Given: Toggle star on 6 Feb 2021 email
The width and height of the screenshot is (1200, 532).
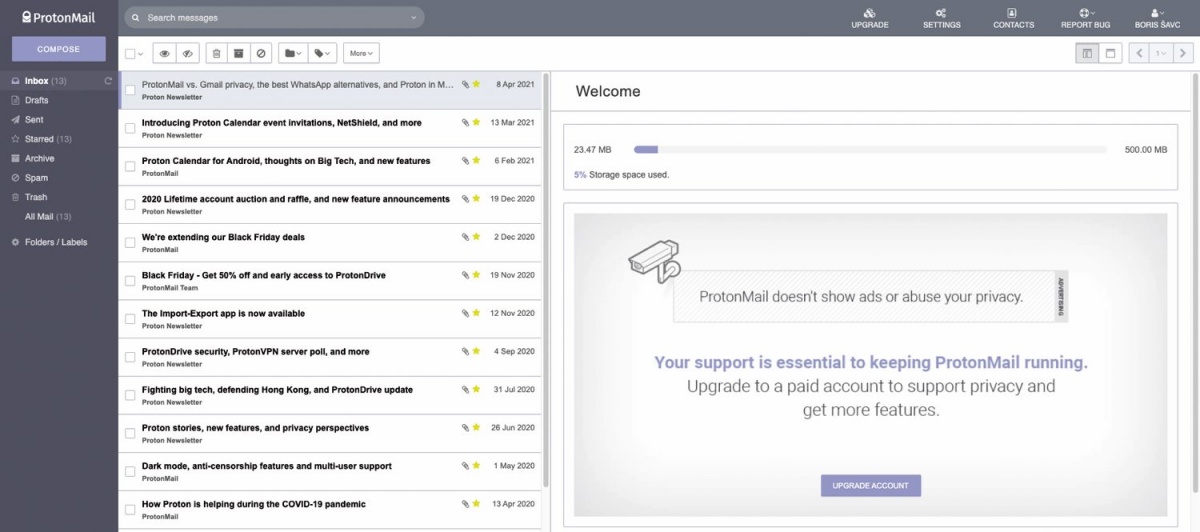Looking at the screenshot, I should coord(476,160).
